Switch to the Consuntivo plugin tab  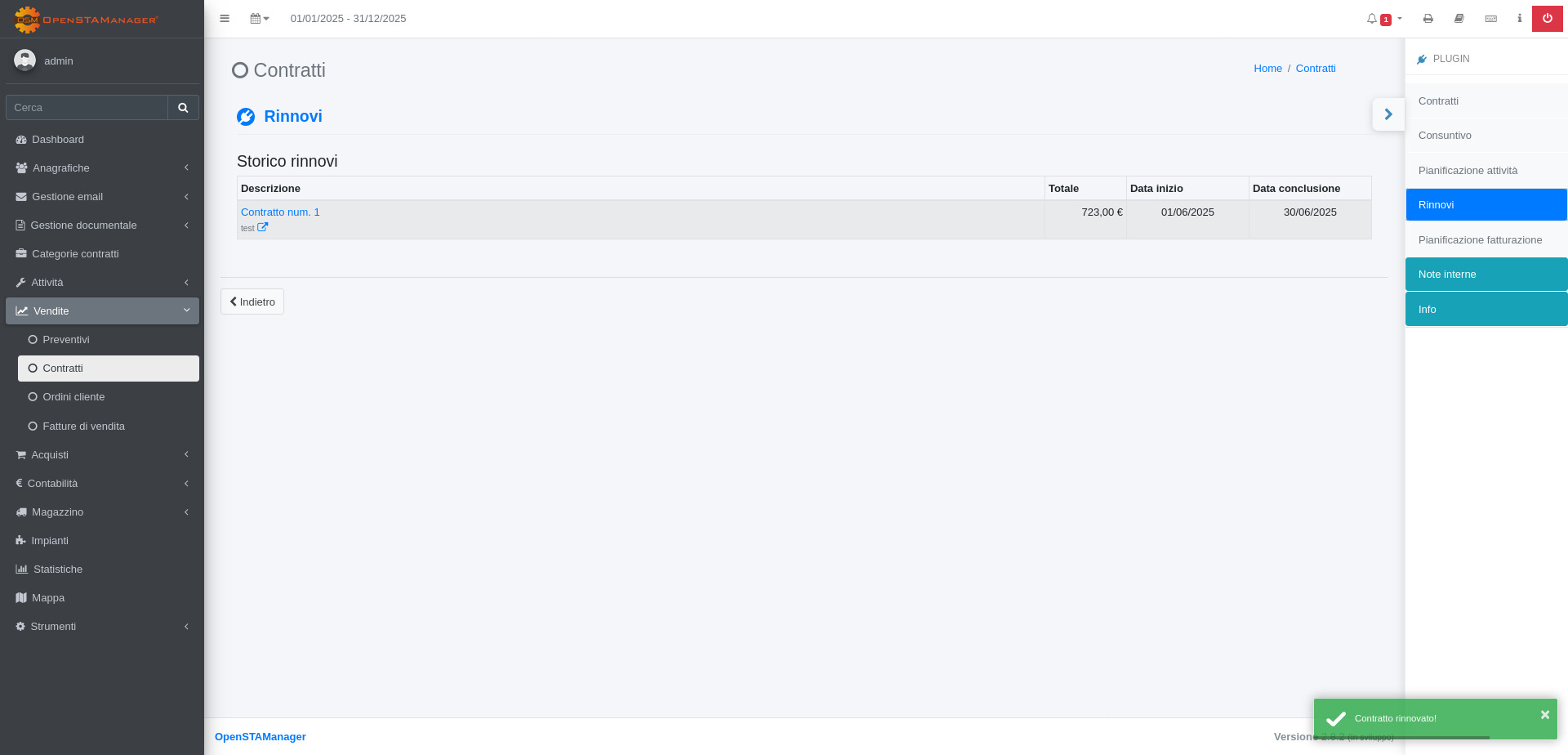coord(1445,136)
